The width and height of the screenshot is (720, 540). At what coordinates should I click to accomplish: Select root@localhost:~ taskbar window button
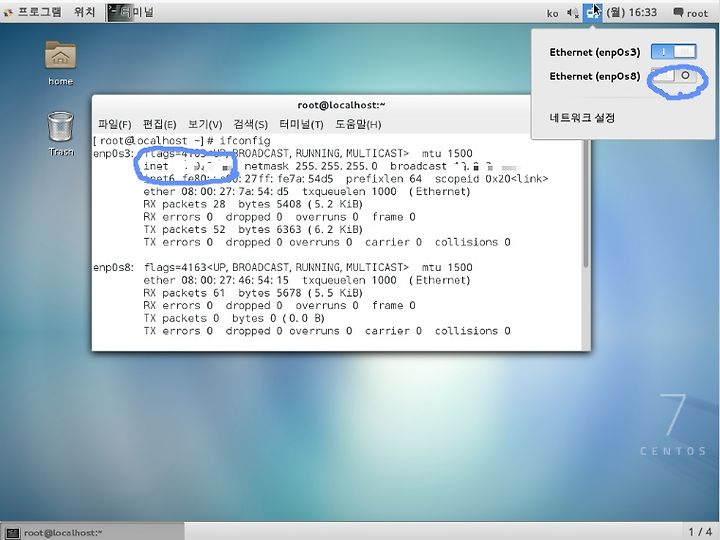(x=92, y=533)
